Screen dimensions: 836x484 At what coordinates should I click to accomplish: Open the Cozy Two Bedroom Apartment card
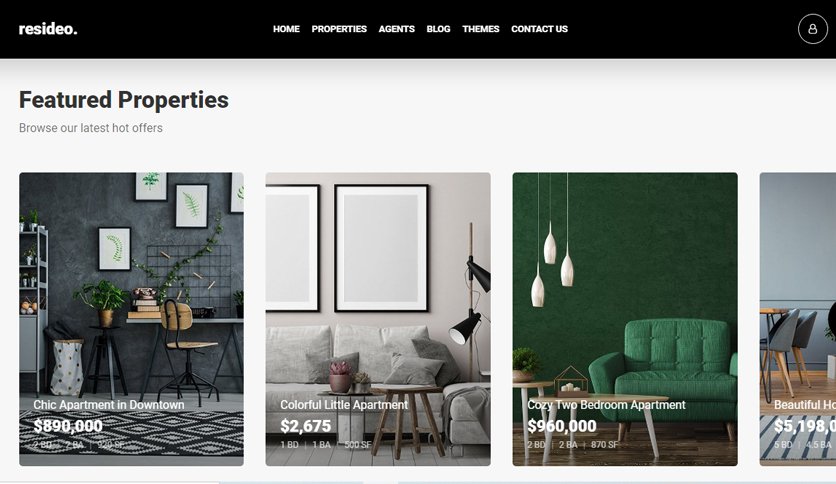pyautogui.click(x=625, y=319)
